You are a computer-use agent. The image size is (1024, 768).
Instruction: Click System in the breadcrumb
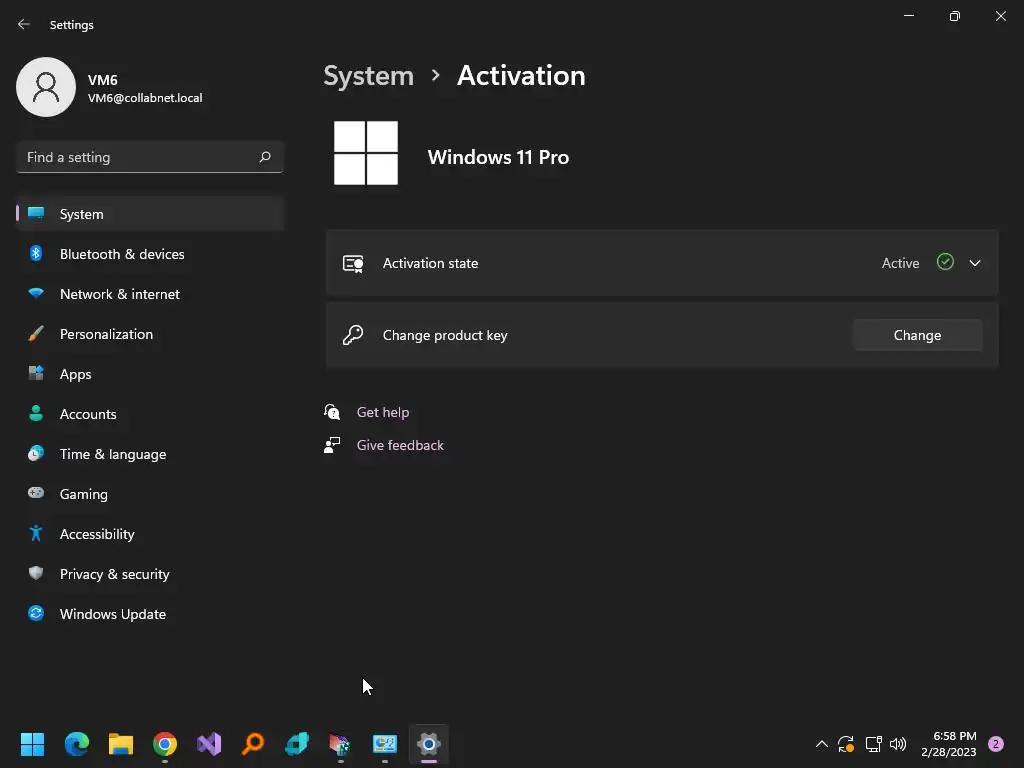click(368, 76)
